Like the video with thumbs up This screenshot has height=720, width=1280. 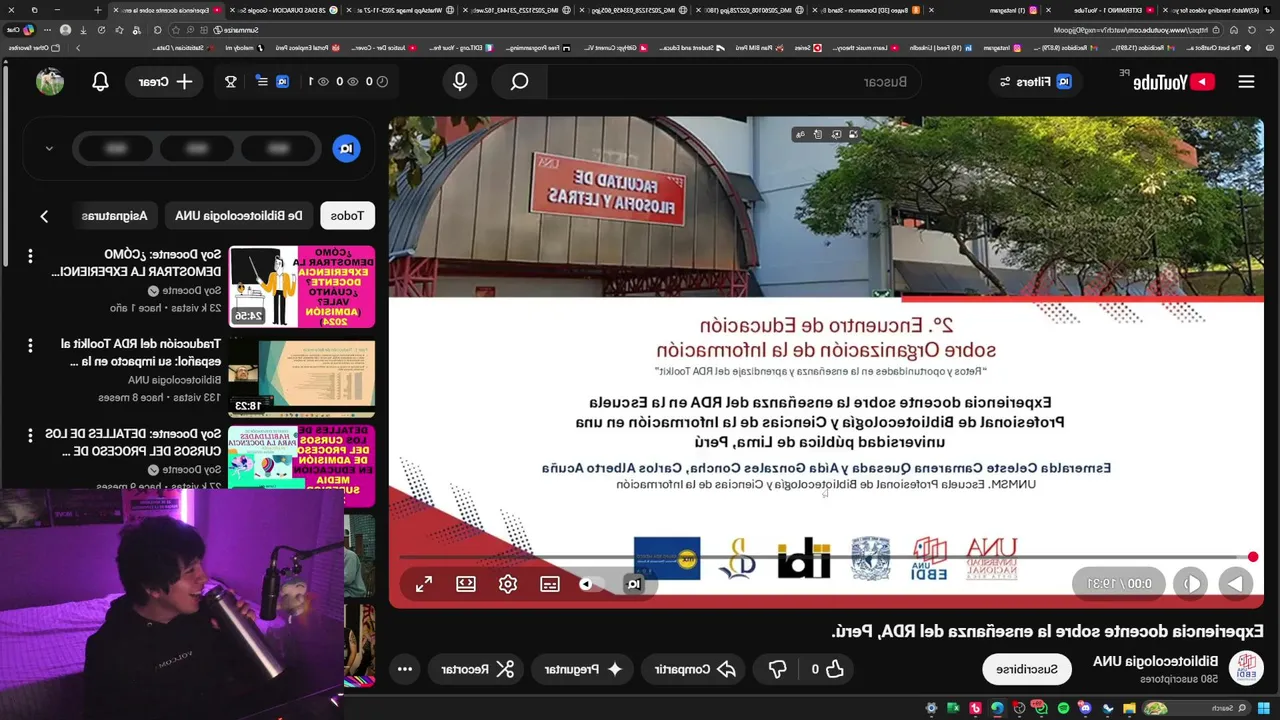827,669
